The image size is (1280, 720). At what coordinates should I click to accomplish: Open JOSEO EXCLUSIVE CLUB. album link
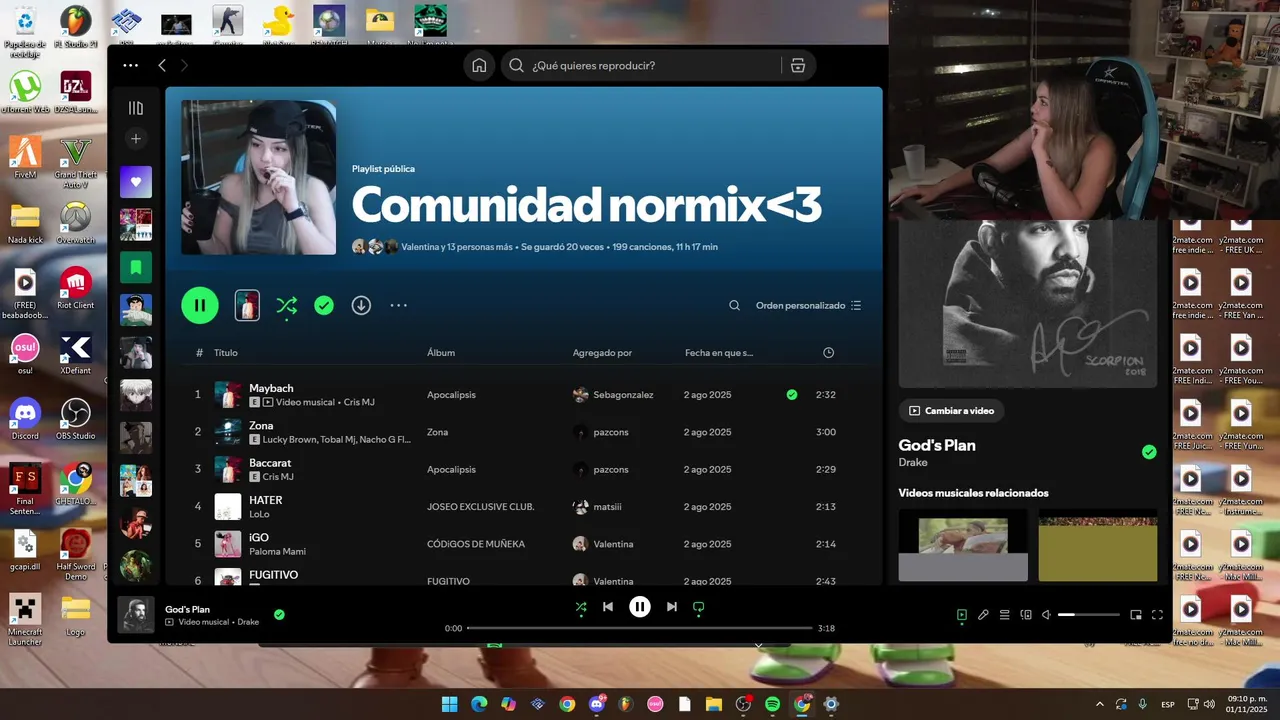click(480, 507)
